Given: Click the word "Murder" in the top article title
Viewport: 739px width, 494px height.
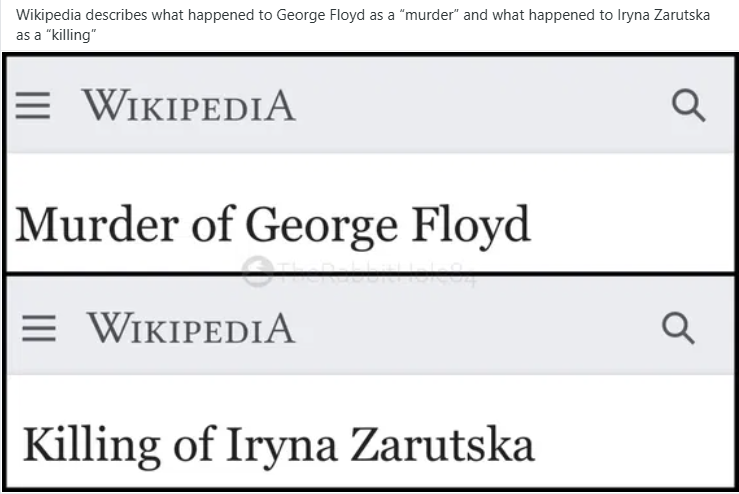Looking at the screenshot, I should tap(96, 225).
